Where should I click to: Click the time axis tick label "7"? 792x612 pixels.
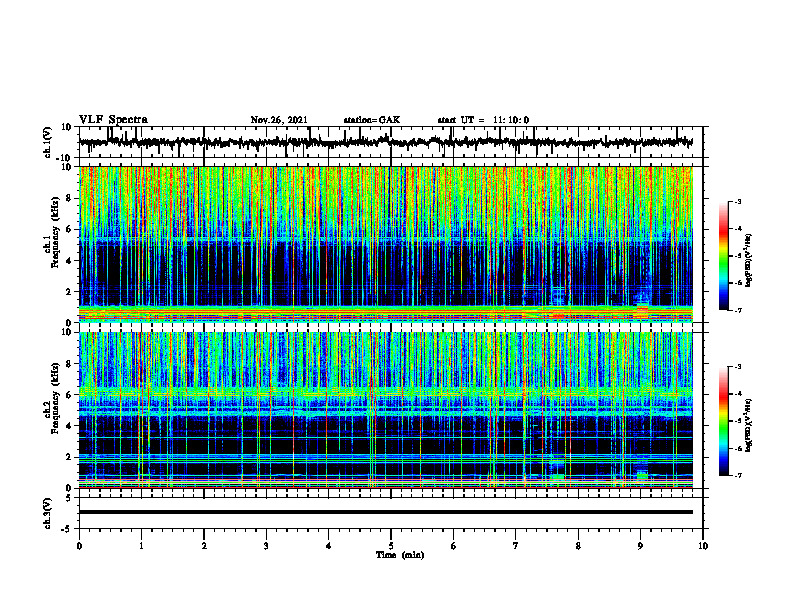[516, 546]
